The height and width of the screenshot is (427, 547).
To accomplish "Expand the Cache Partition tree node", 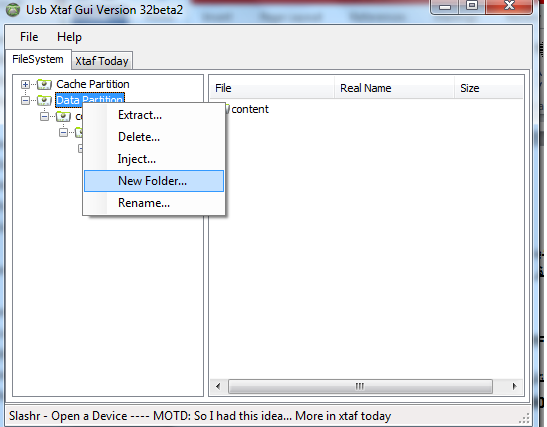I will [x=25, y=84].
